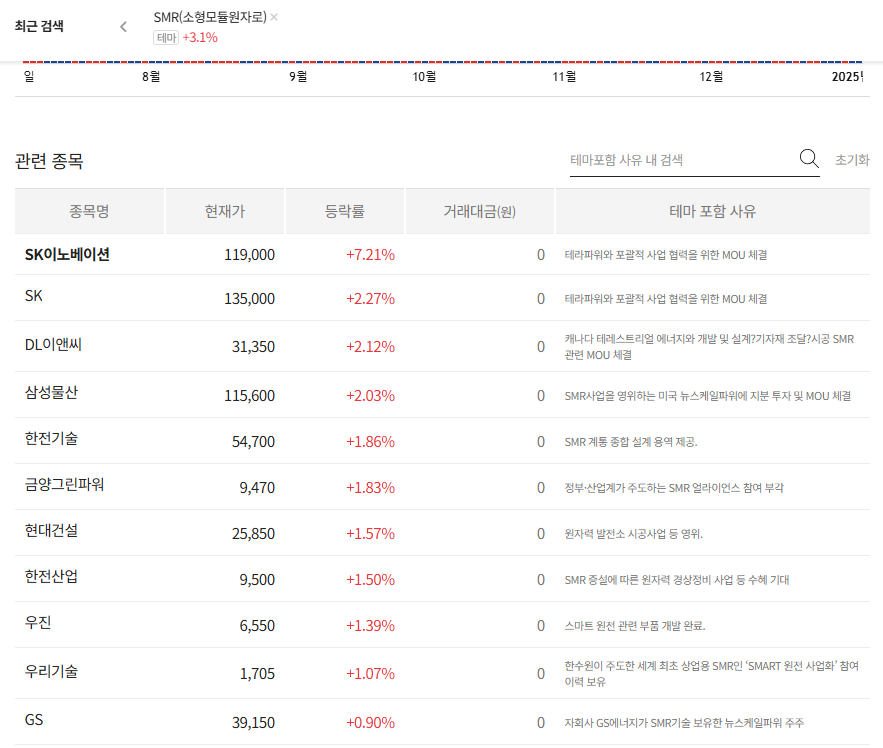Click the reason SMR 계통 종합 설계 용역 제공
This screenshot has width=883, height=748.
[x=631, y=442]
